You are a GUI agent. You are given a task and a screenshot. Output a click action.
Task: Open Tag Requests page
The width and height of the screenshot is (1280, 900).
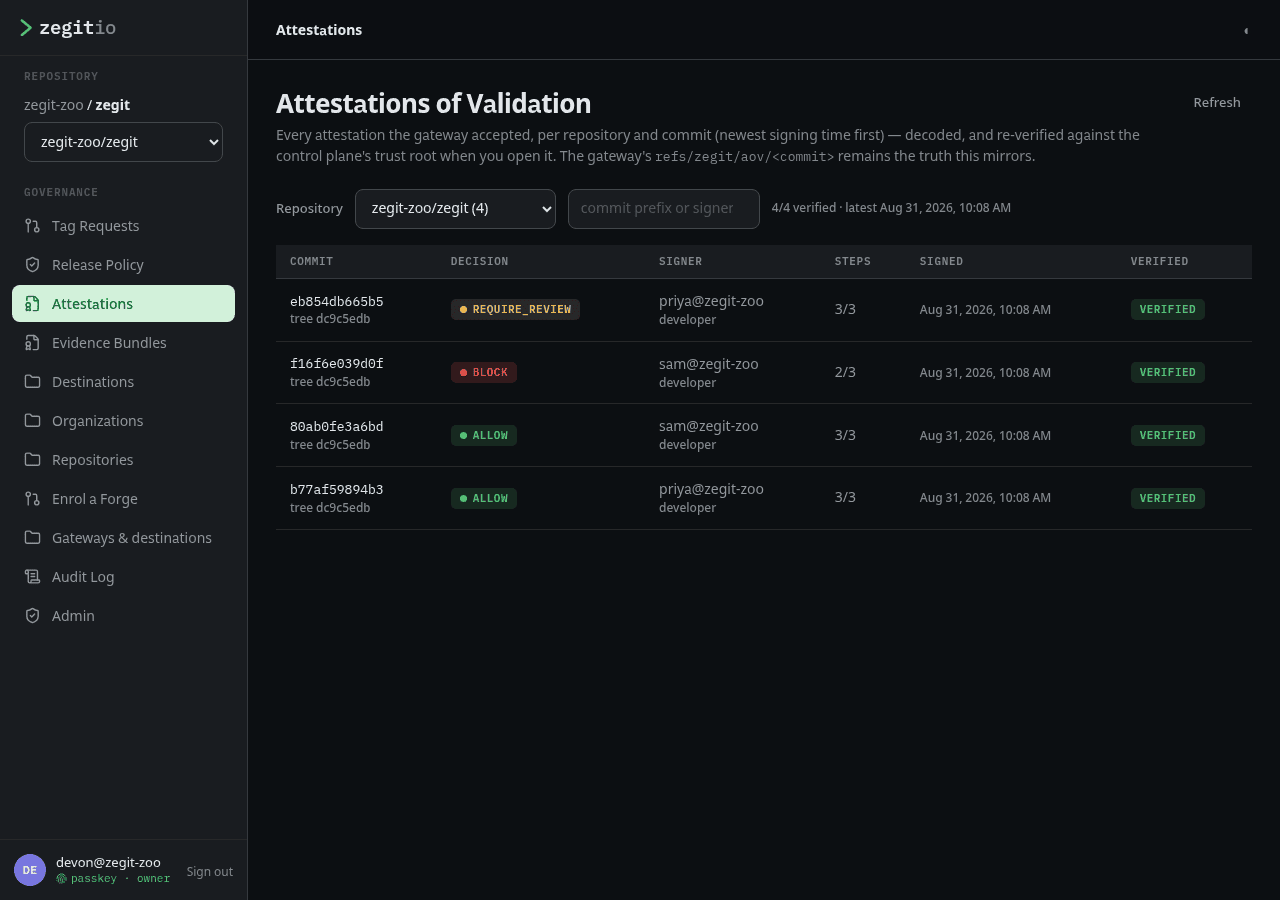point(123,226)
